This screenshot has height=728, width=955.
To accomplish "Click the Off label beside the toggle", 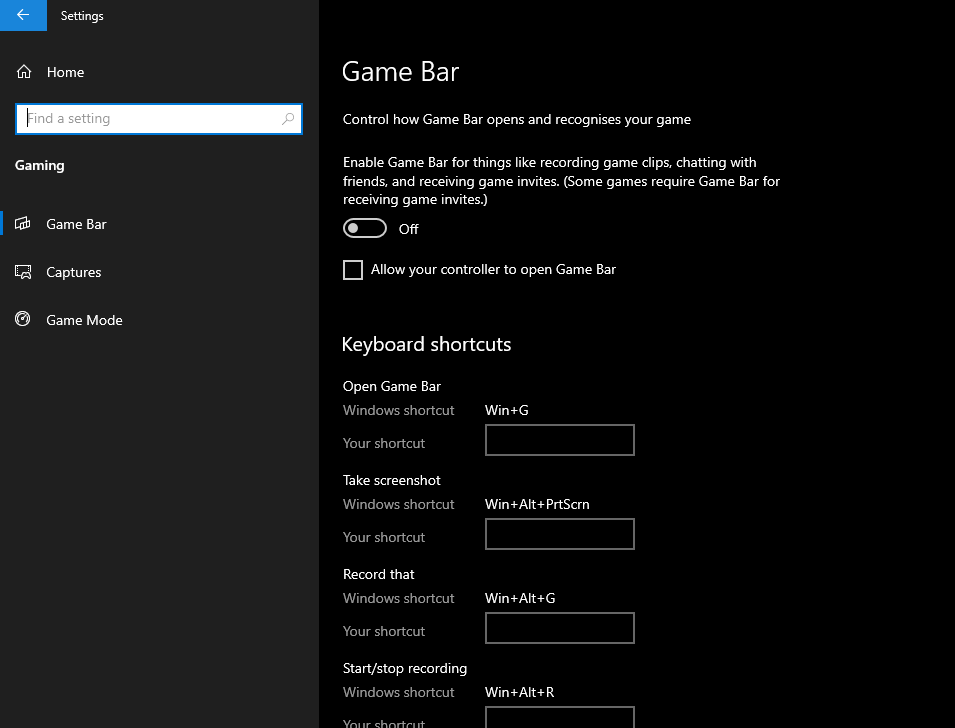I will [x=409, y=229].
